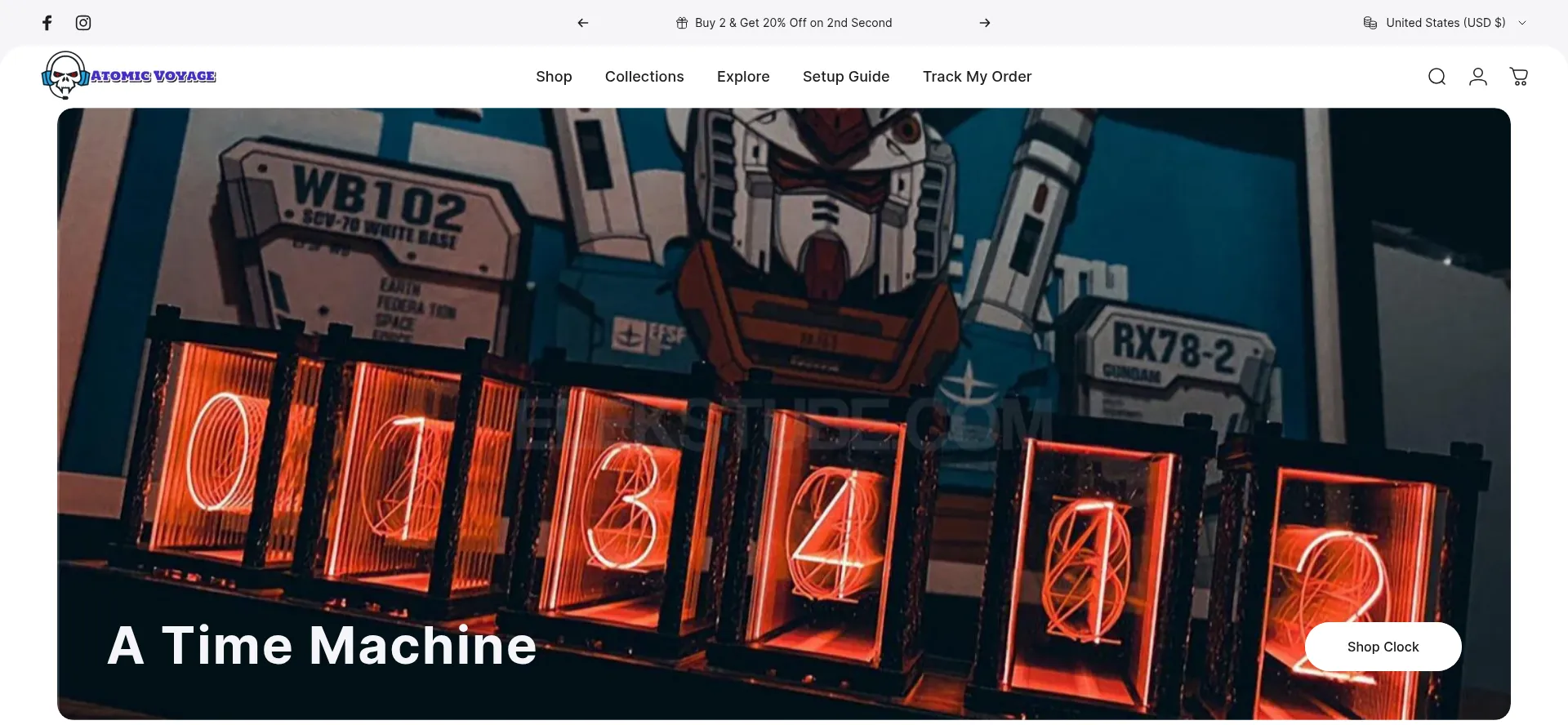Open the United States (USD $) currency selector
The height and width of the screenshot is (725, 1568).
1445,23
